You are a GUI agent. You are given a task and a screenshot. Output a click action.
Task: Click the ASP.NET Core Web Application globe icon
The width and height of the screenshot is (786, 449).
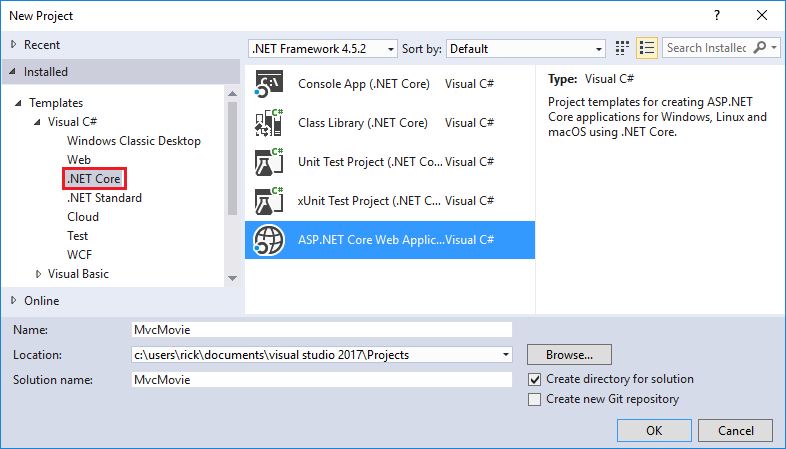pos(269,240)
